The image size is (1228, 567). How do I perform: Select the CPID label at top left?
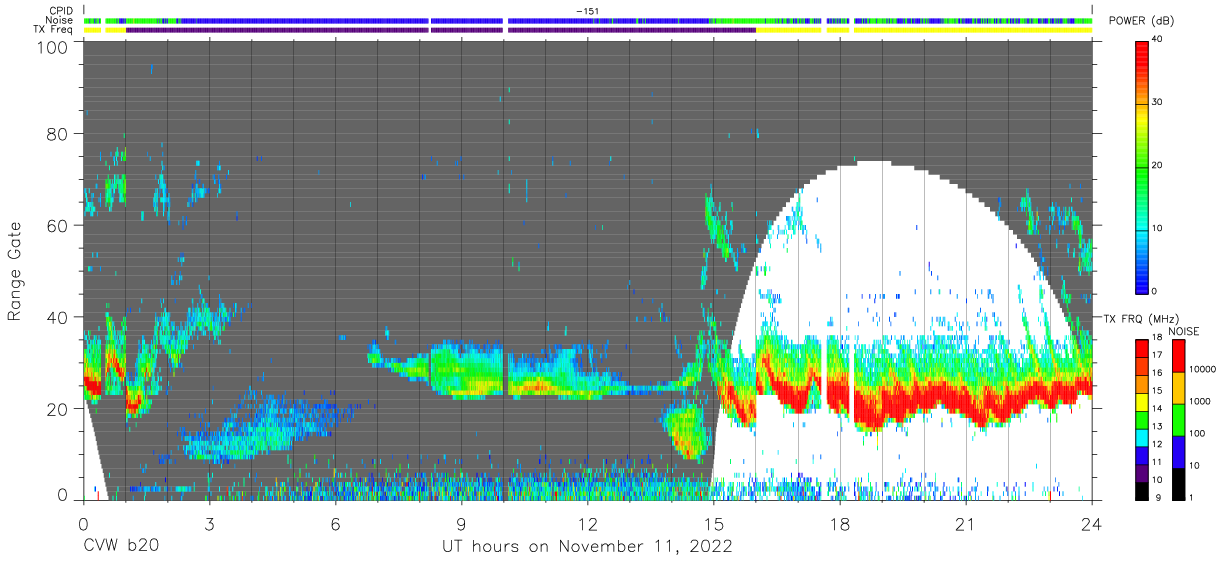point(60,11)
